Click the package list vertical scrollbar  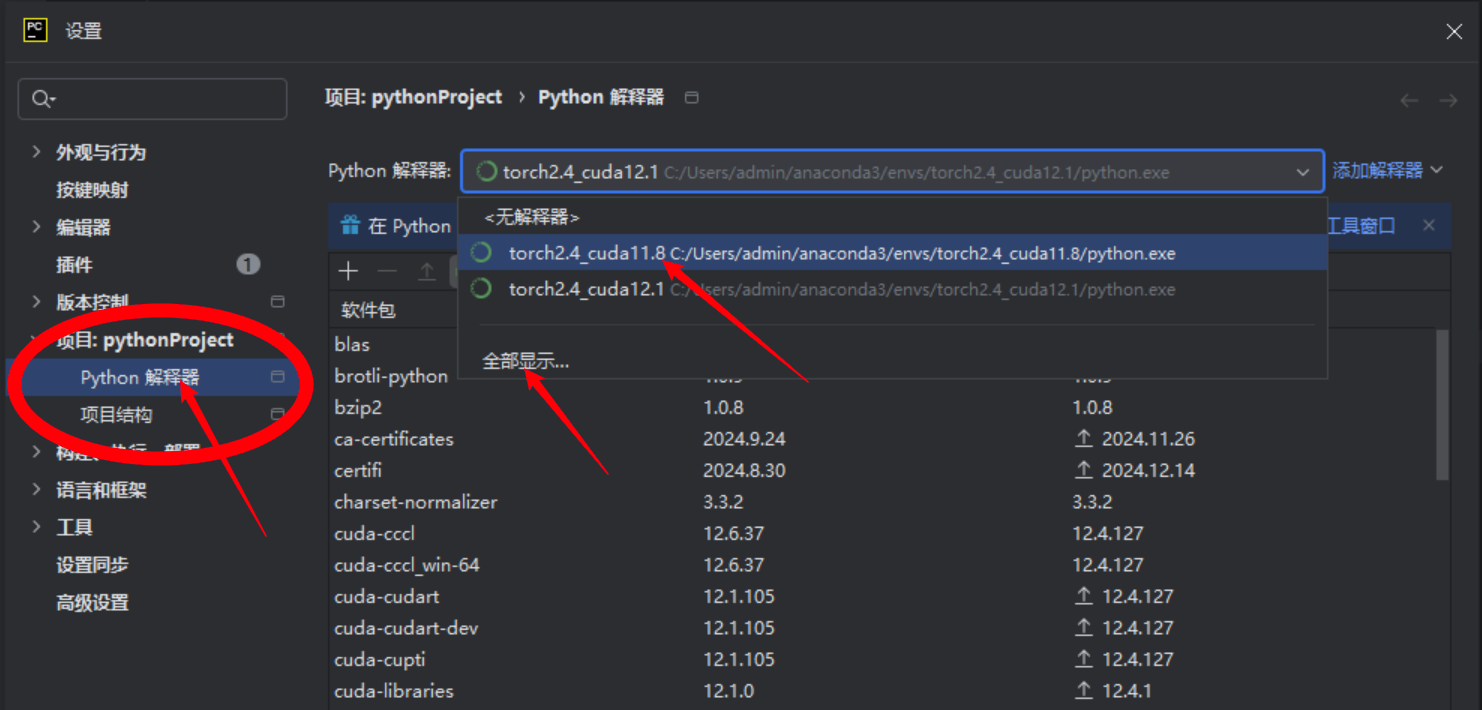coord(1441,400)
